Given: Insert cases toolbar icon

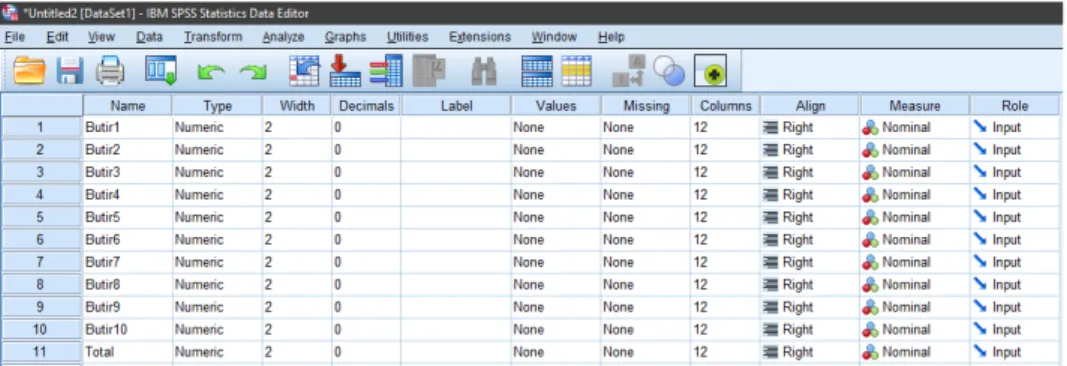Looking at the screenshot, I should click(x=537, y=71).
